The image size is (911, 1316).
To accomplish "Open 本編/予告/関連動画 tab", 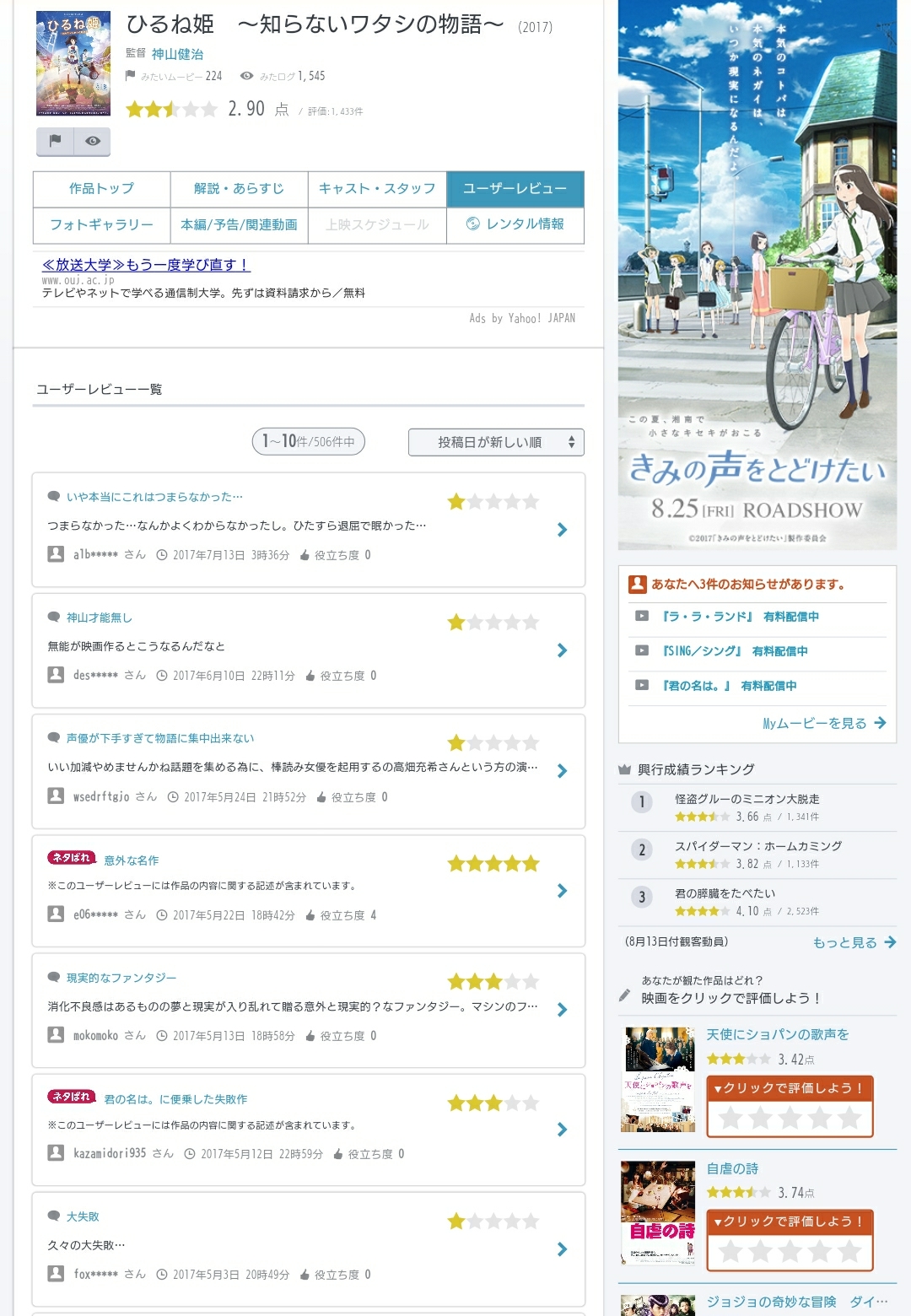I will point(240,225).
